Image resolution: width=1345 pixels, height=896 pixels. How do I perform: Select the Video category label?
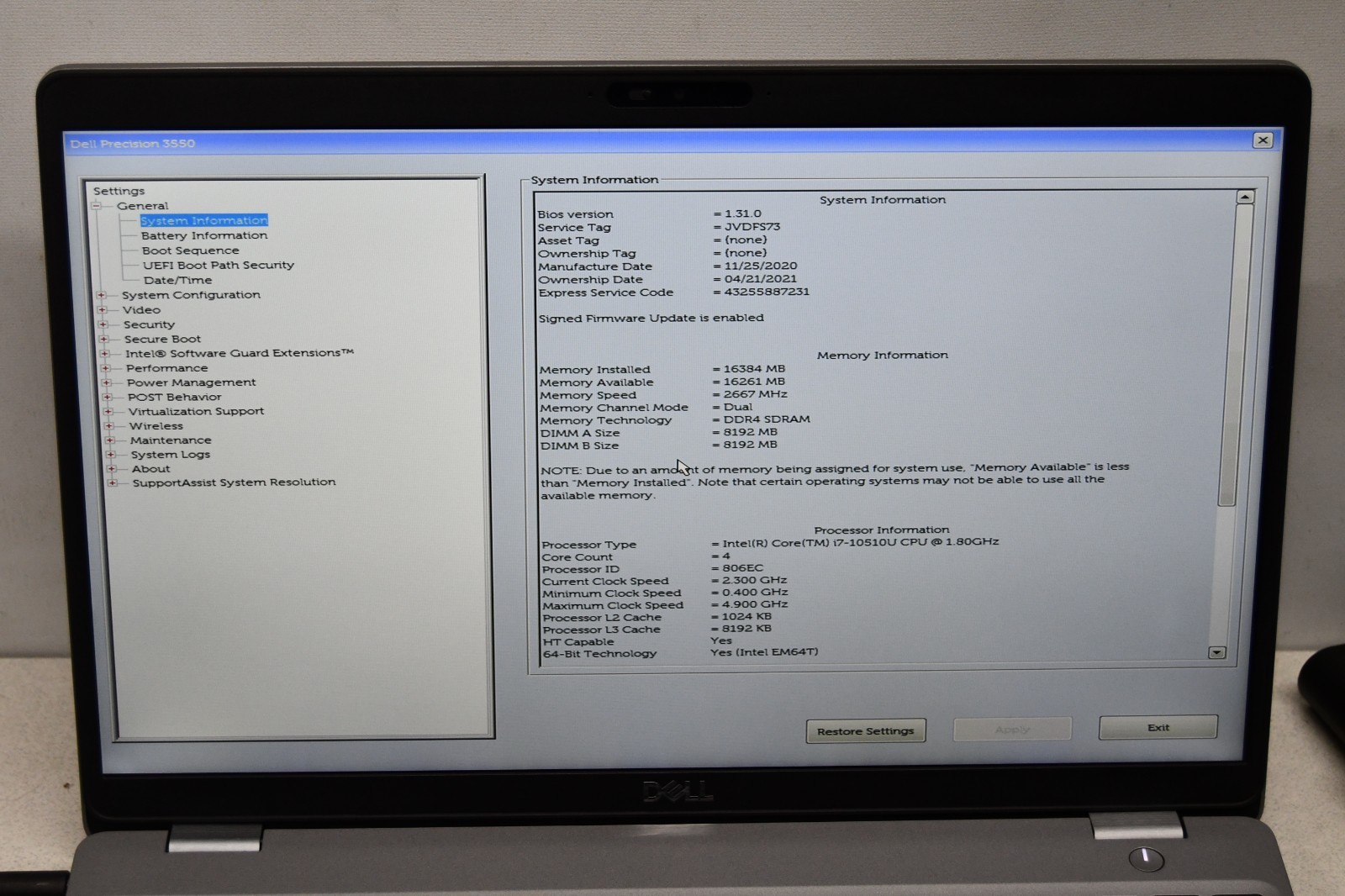(x=141, y=310)
